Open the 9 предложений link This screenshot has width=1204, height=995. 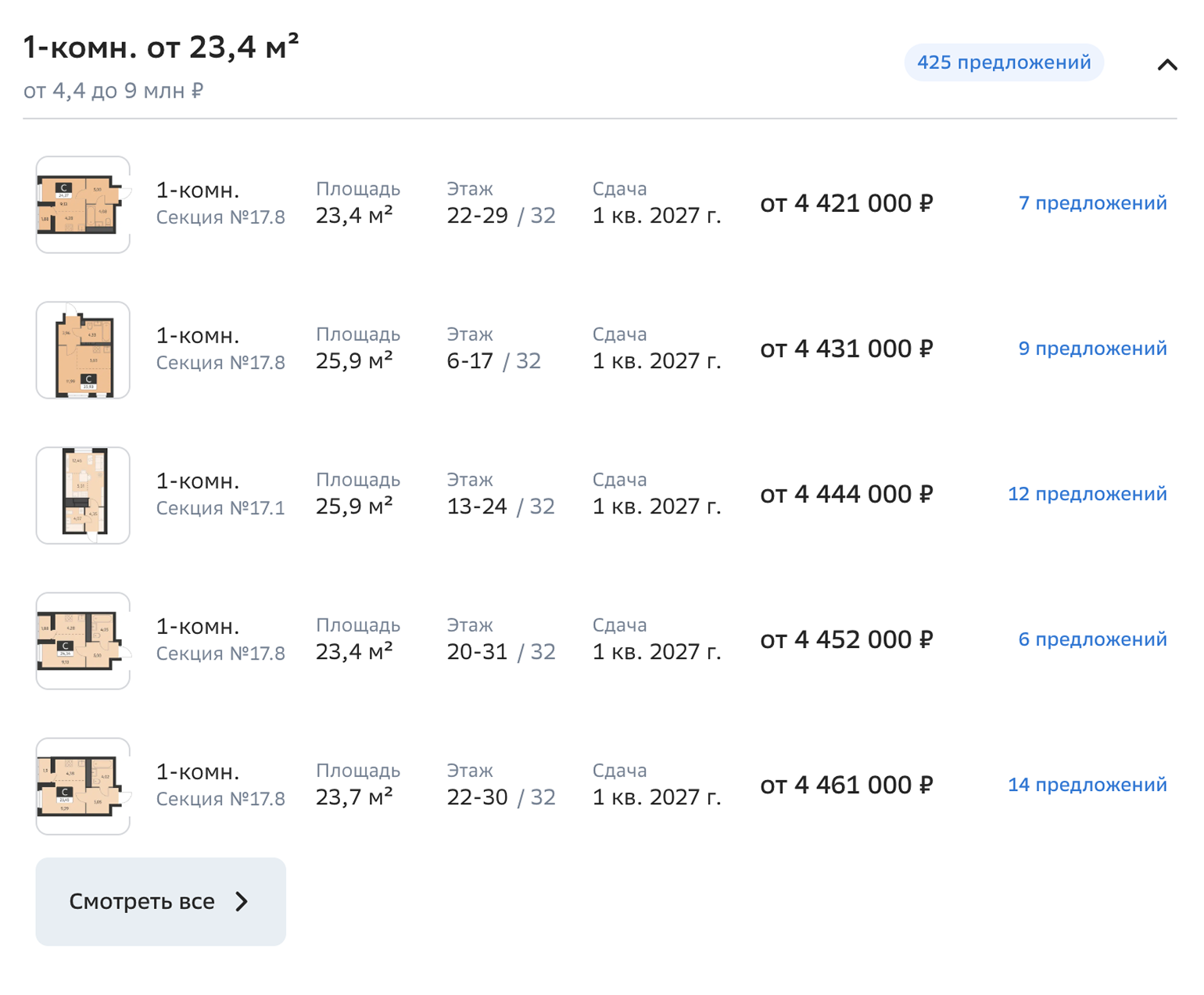coord(1092,349)
